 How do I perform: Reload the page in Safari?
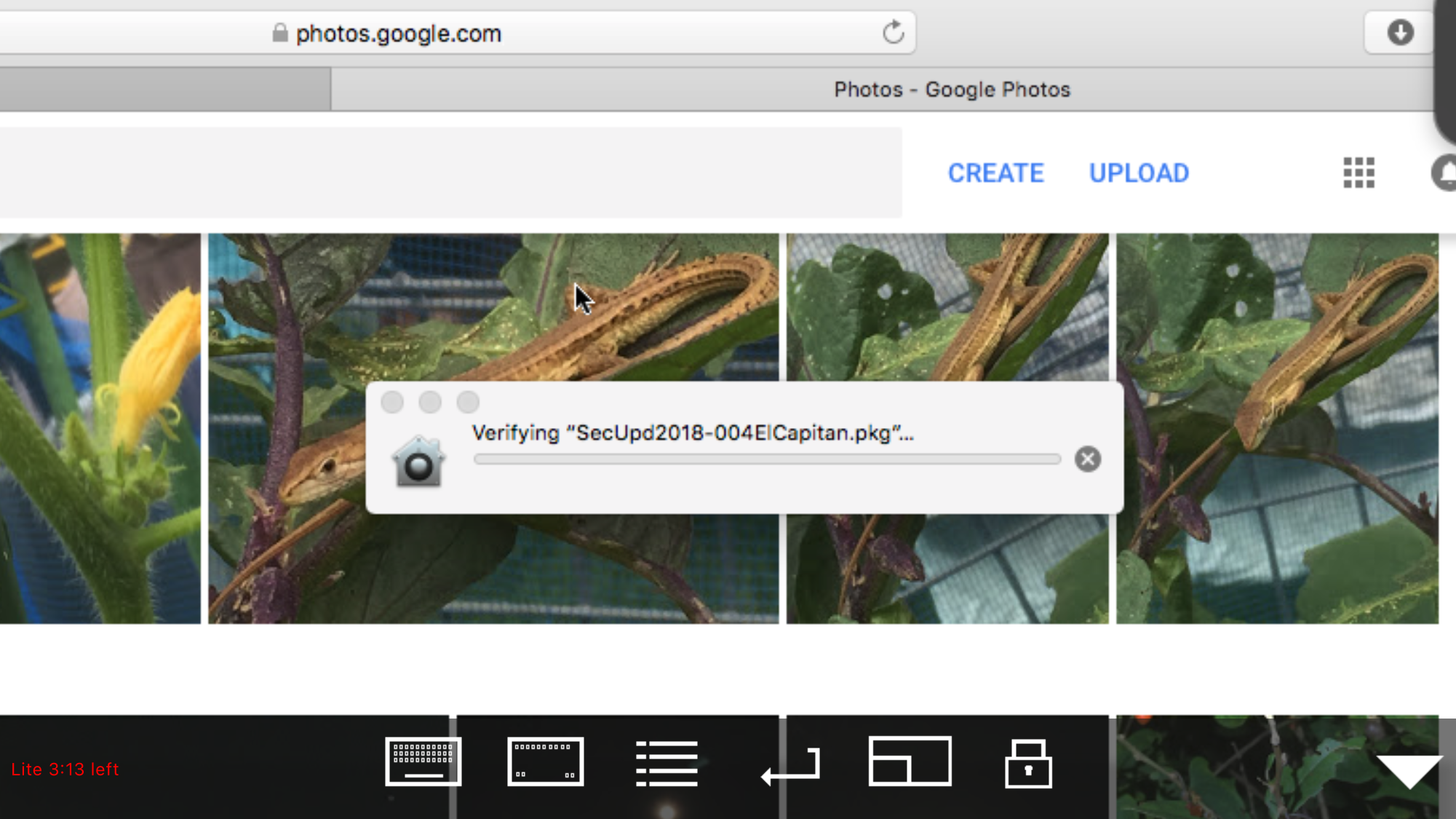tap(893, 33)
